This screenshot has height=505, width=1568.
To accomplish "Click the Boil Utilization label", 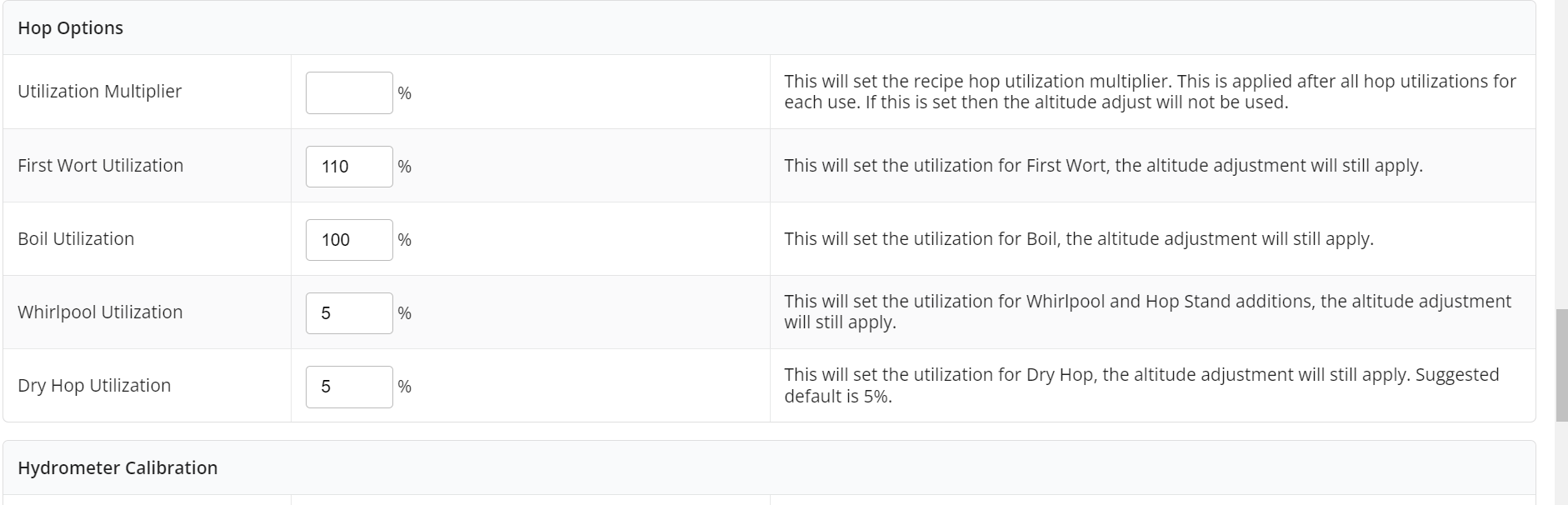I will pos(76,239).
